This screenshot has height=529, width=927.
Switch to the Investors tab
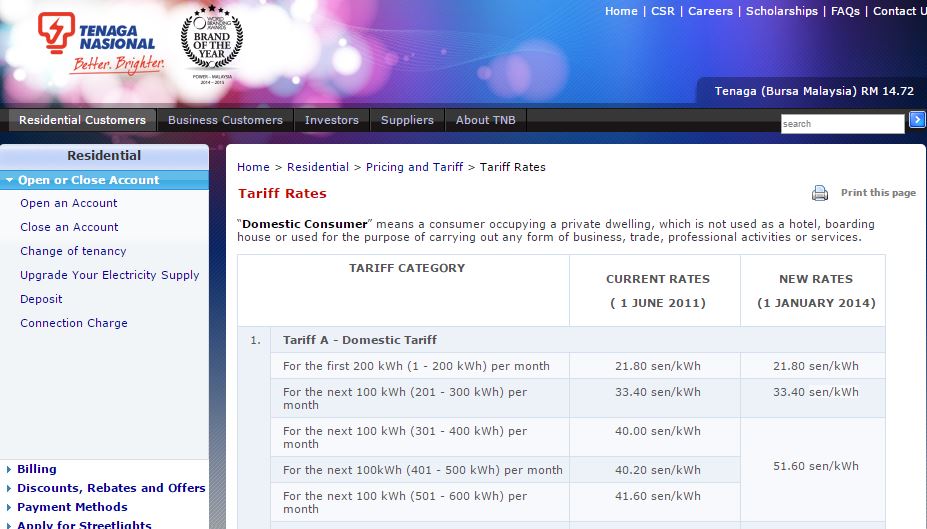tap(331, 120)
